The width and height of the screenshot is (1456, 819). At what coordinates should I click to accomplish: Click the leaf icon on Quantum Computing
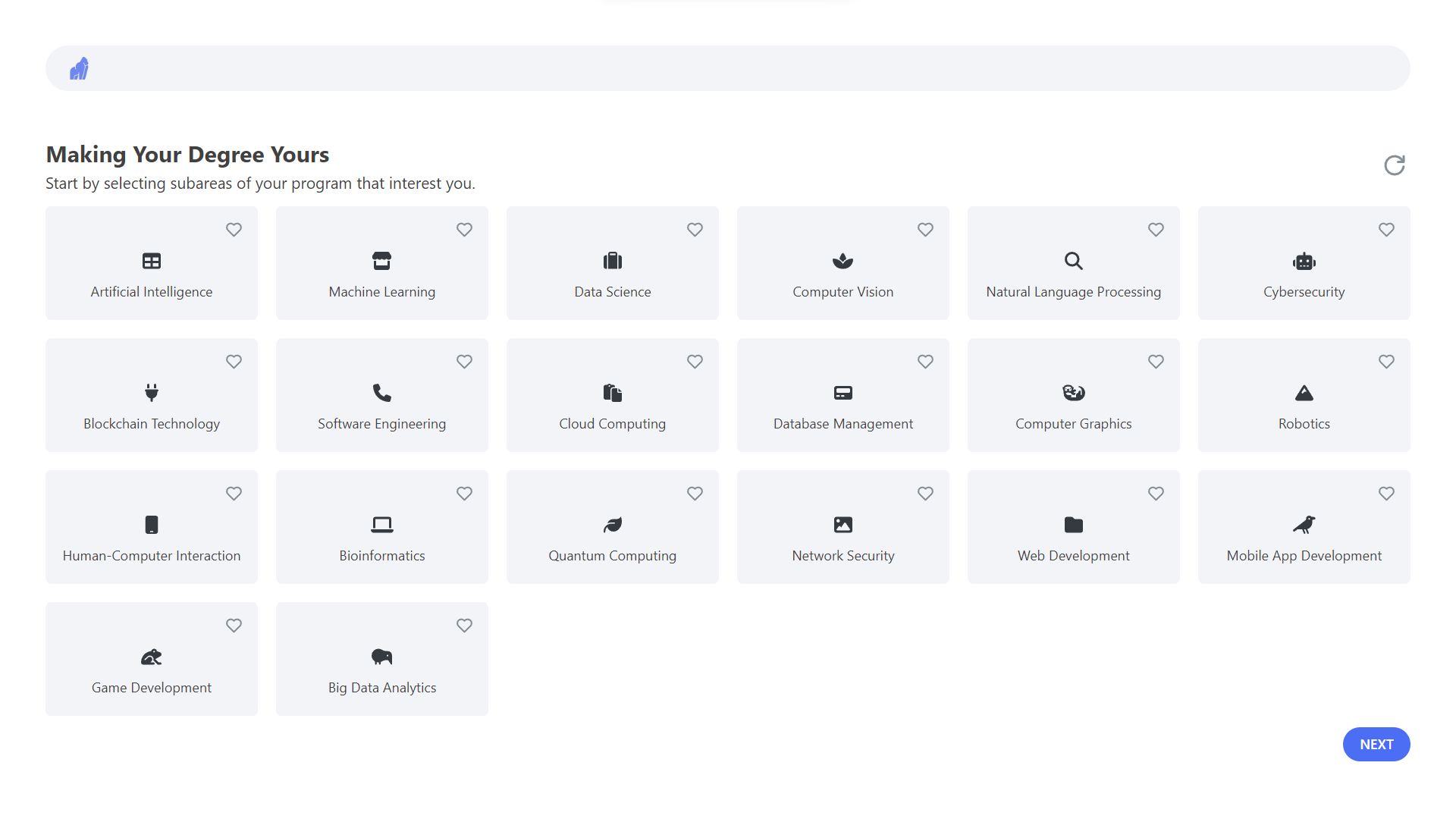(x=613, y=525)
